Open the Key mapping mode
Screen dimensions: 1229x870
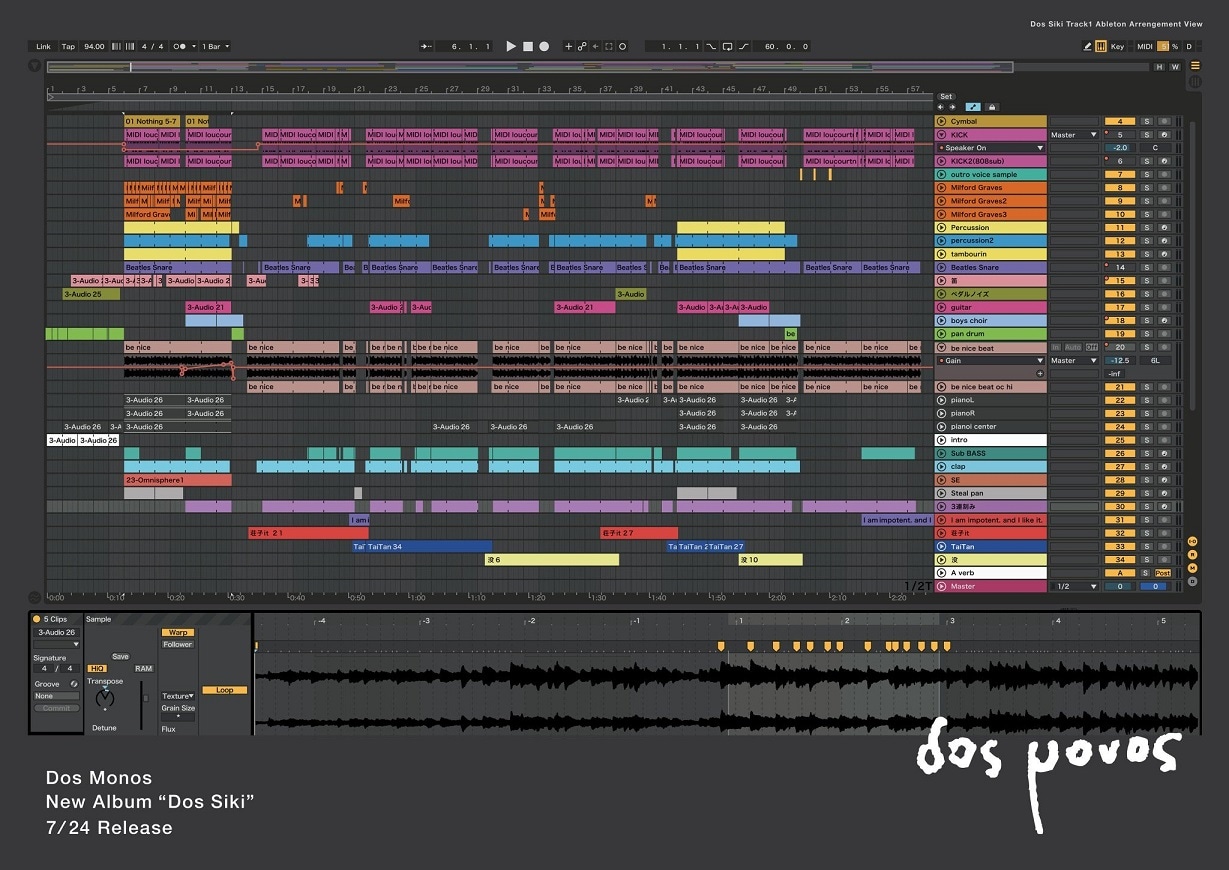pos(1117,46)
